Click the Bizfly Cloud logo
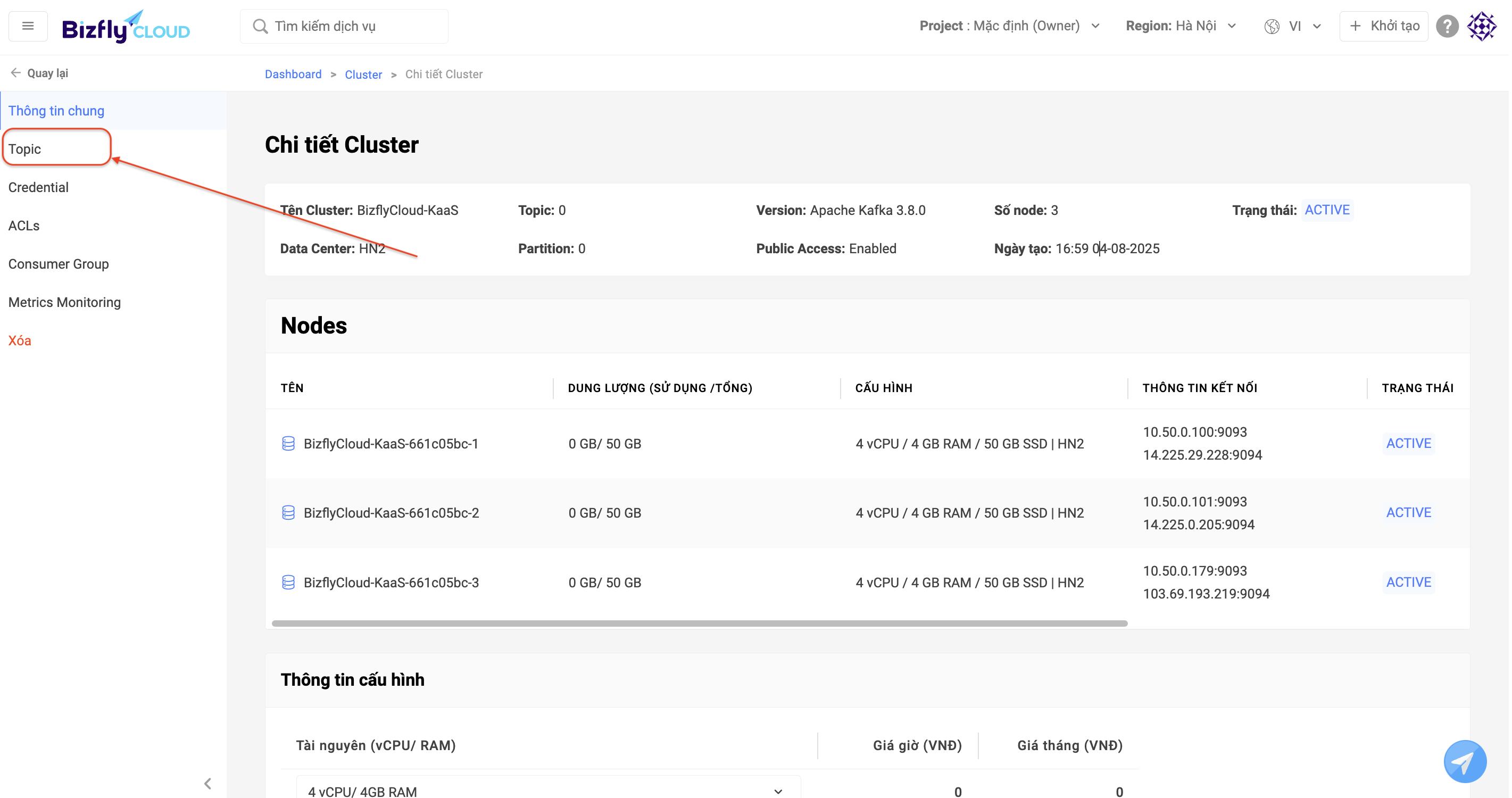Screen dimensions: 1512x798 click(126, 27)
